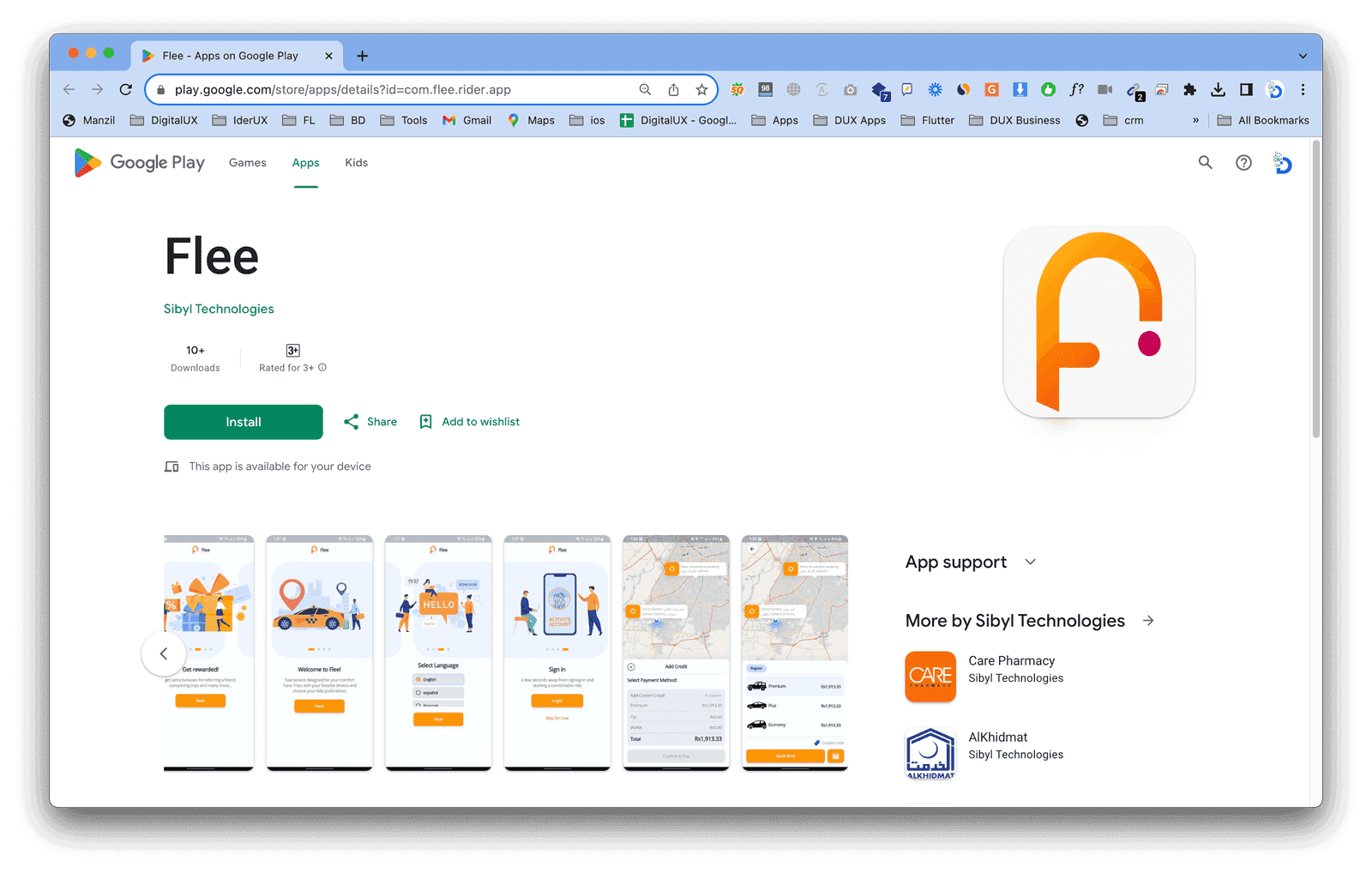1372x873 pixels.
Task: Open More by Sibyl Technologies arrow
Action: pos(1148,620)
